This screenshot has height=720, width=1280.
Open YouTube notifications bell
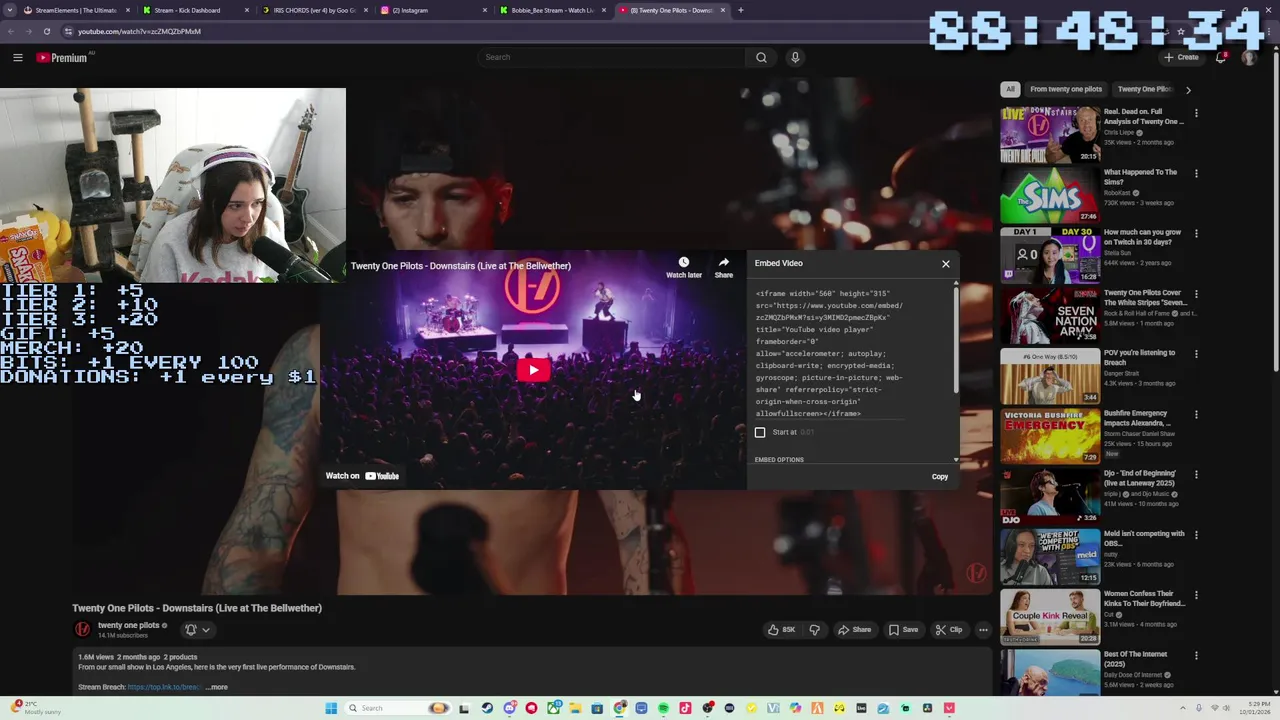pyautogui.click(x=1220, y=57)
